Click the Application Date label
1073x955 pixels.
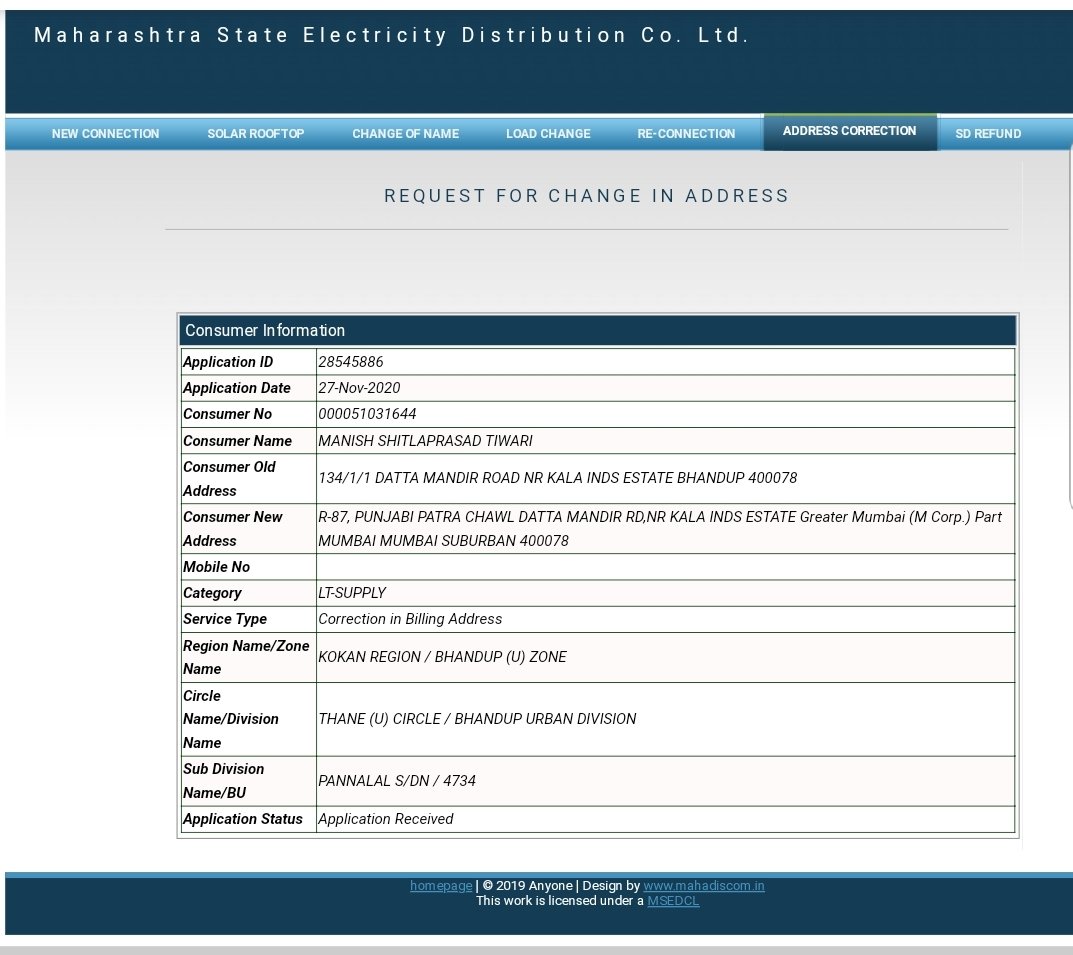237,388
